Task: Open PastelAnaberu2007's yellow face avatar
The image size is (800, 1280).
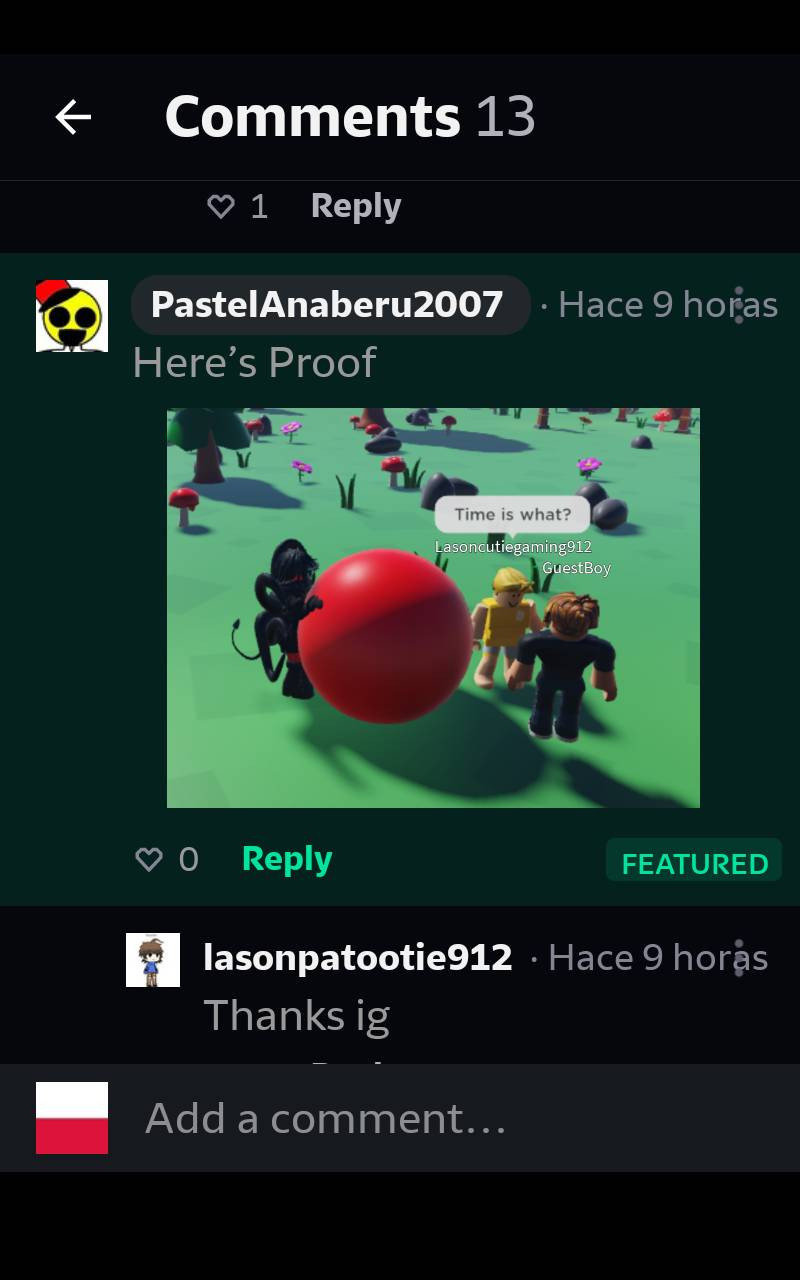Action: (x=72, y=316)
